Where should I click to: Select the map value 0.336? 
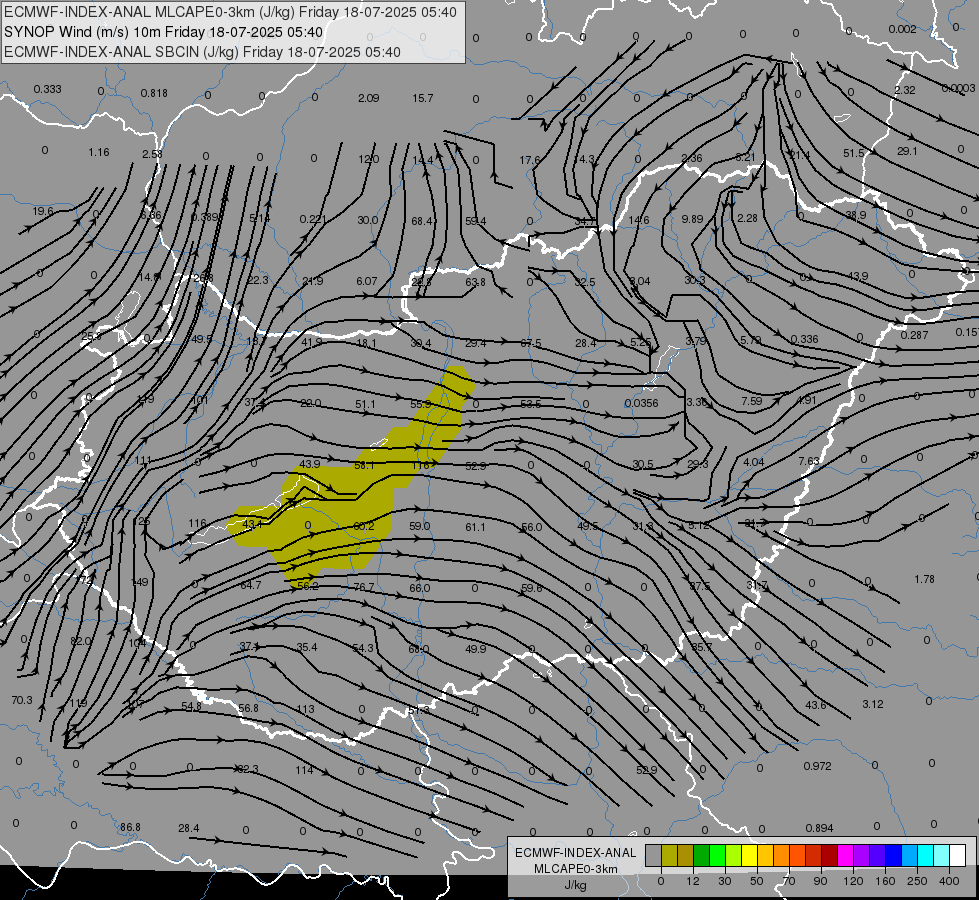tap(804, 339)
